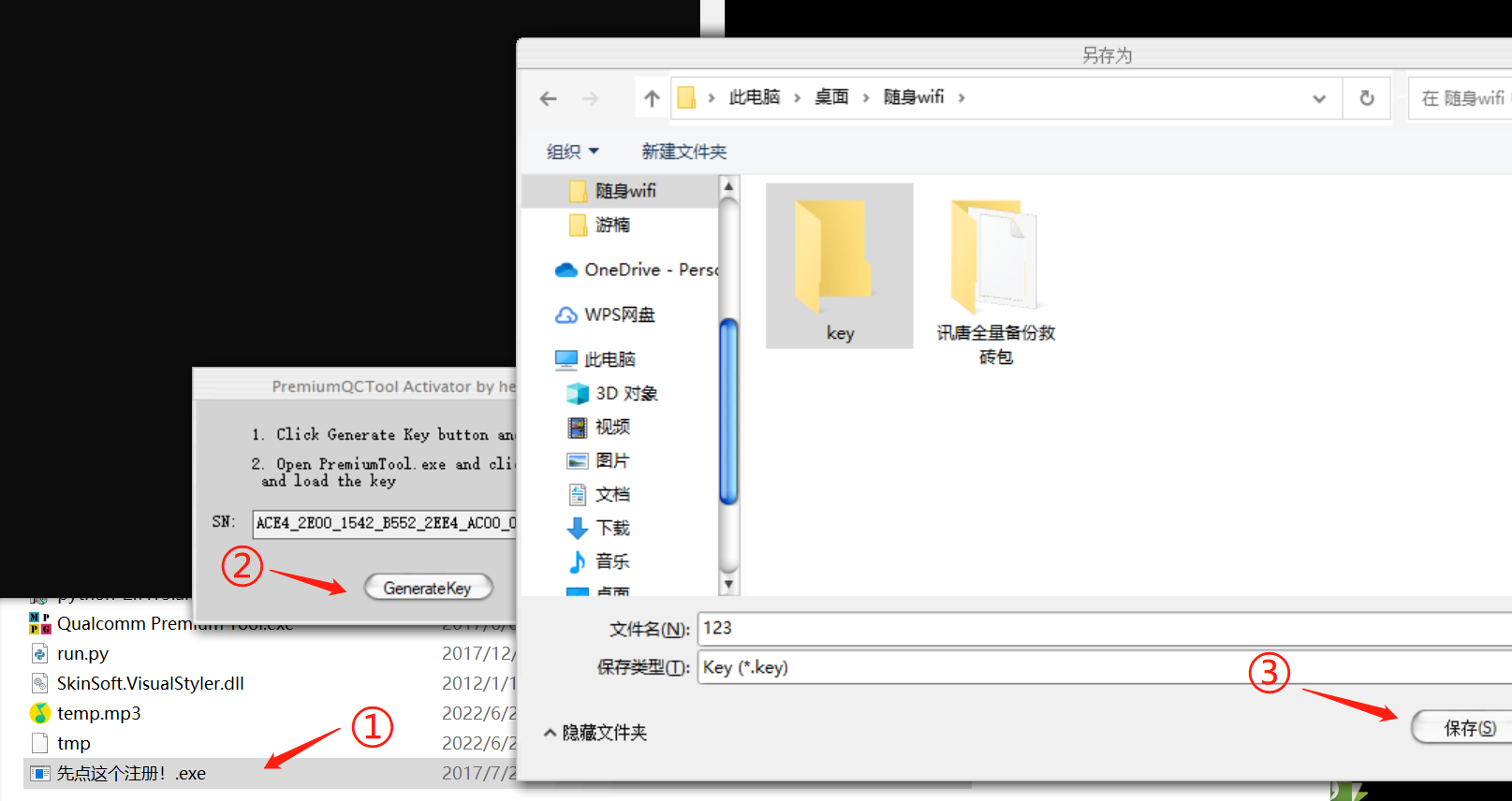Viewport: 1512px width, 801px height.
Task: Click the 音乐 note icon
Action: (578, 561)
